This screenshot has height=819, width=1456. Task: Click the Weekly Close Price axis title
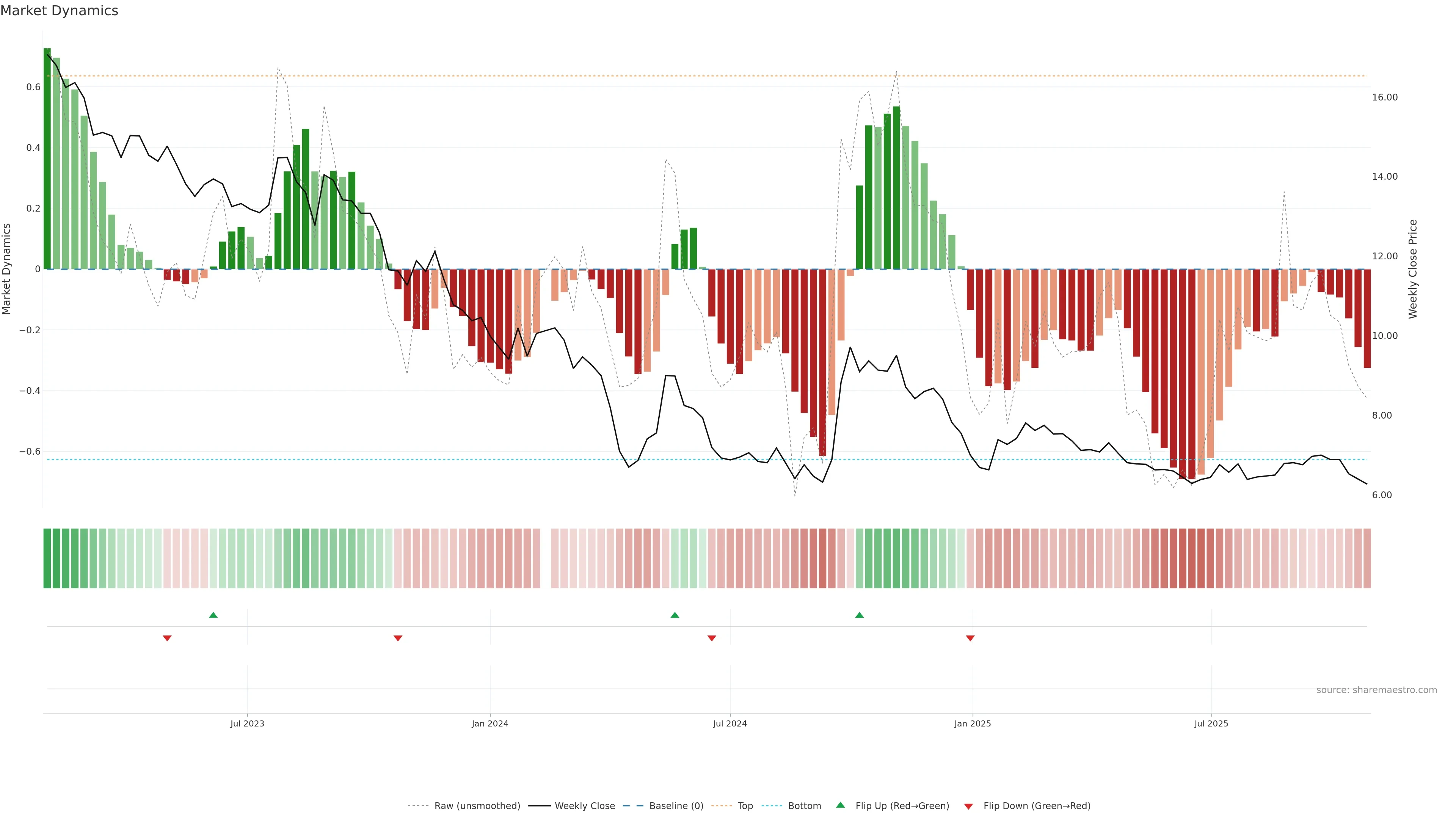[1412, 269]
